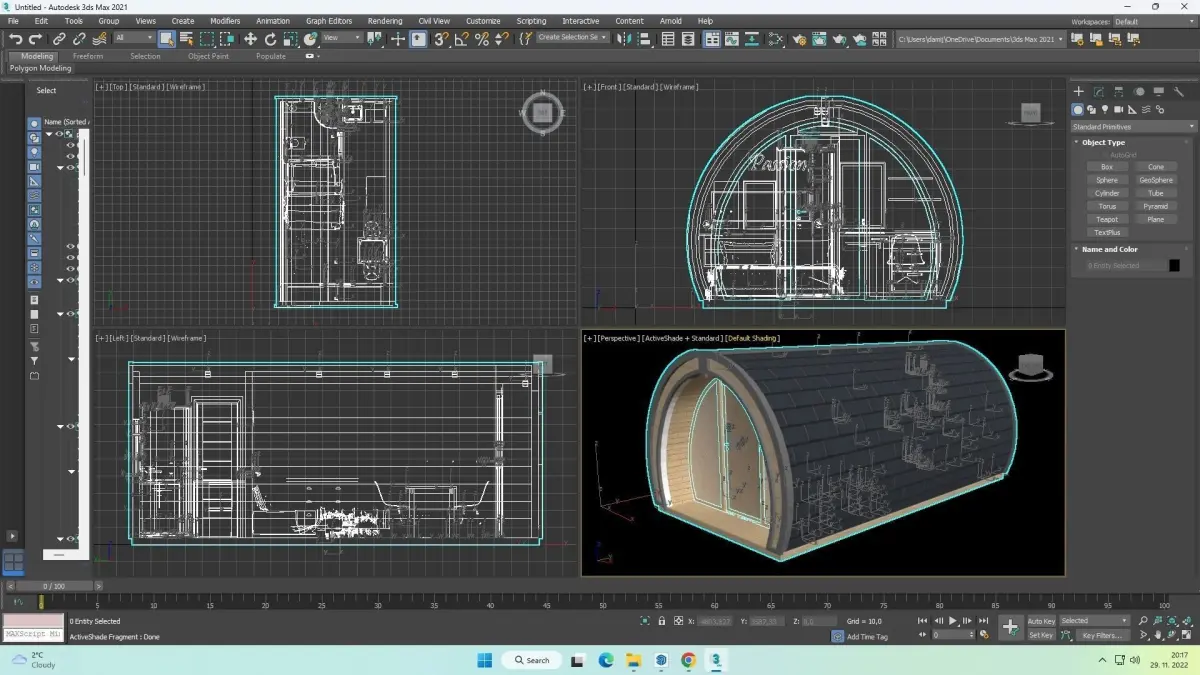The height and width of the screenshot is (675, 1200).
Task: Select the Move transform tool
Action: pos(250,39)
